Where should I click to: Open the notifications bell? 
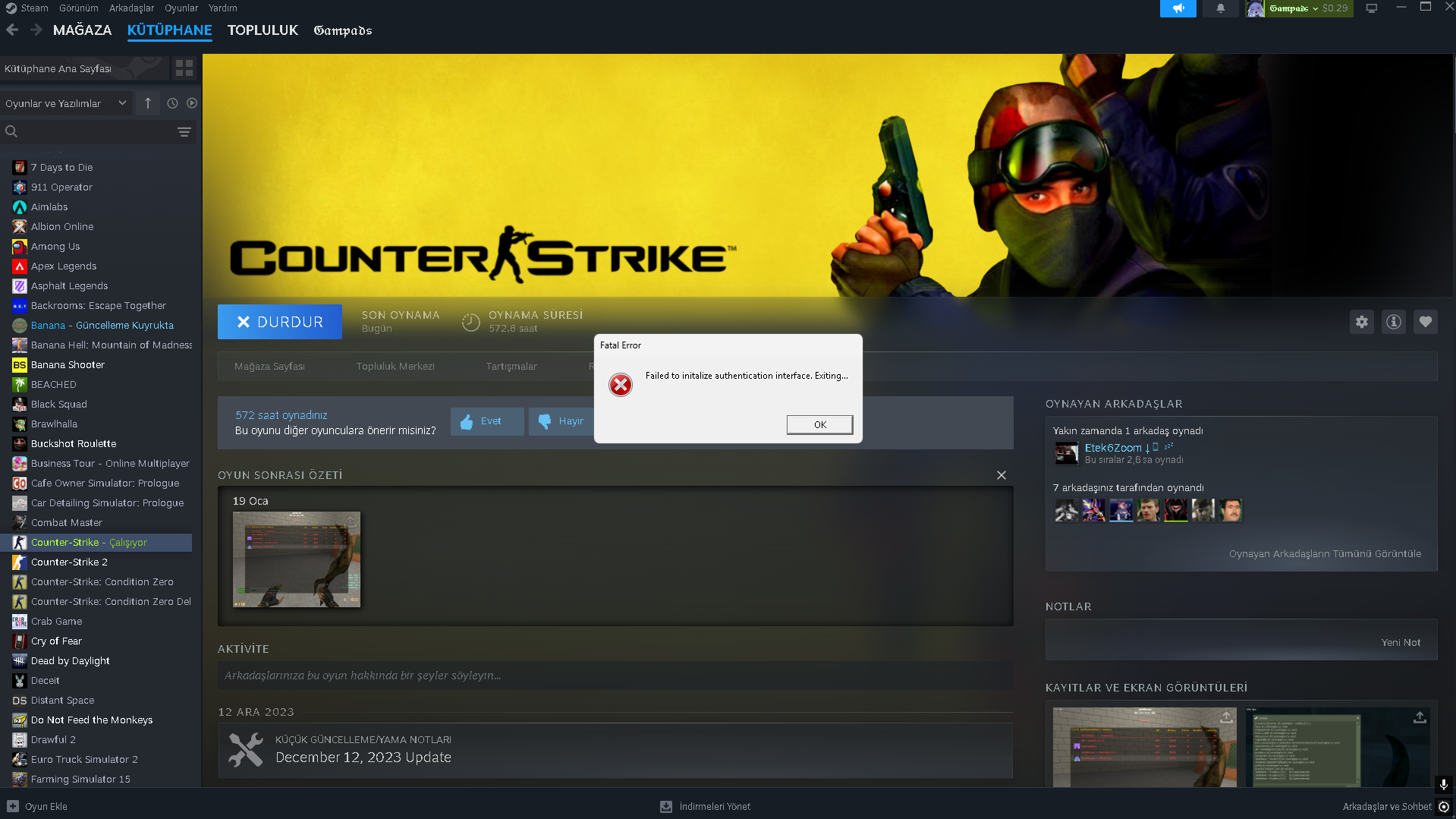pyautogui.click(x=1220, y=8)
